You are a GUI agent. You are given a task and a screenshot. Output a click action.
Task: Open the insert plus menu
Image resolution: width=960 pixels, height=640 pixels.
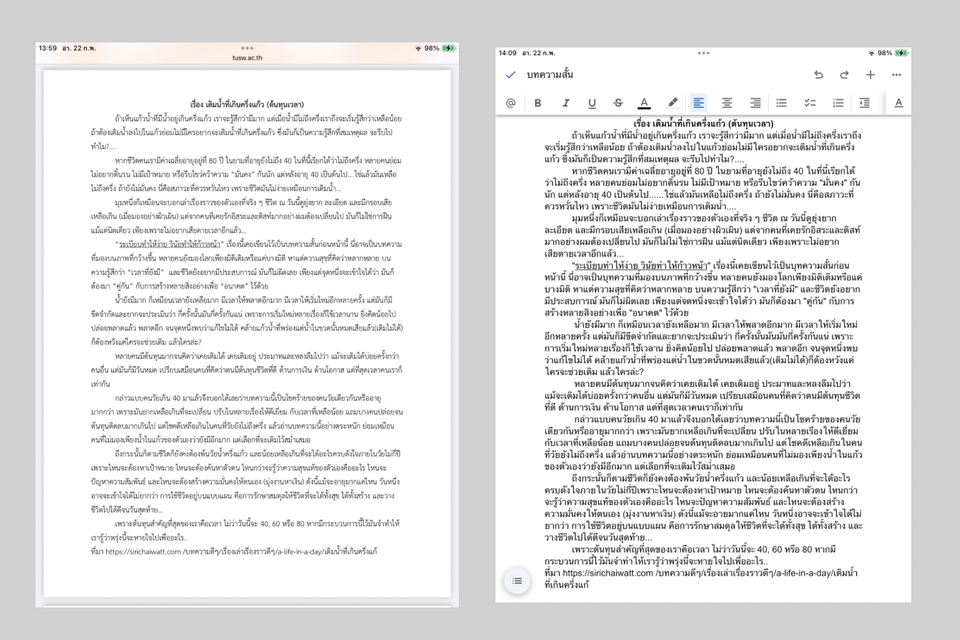[870, 75]
